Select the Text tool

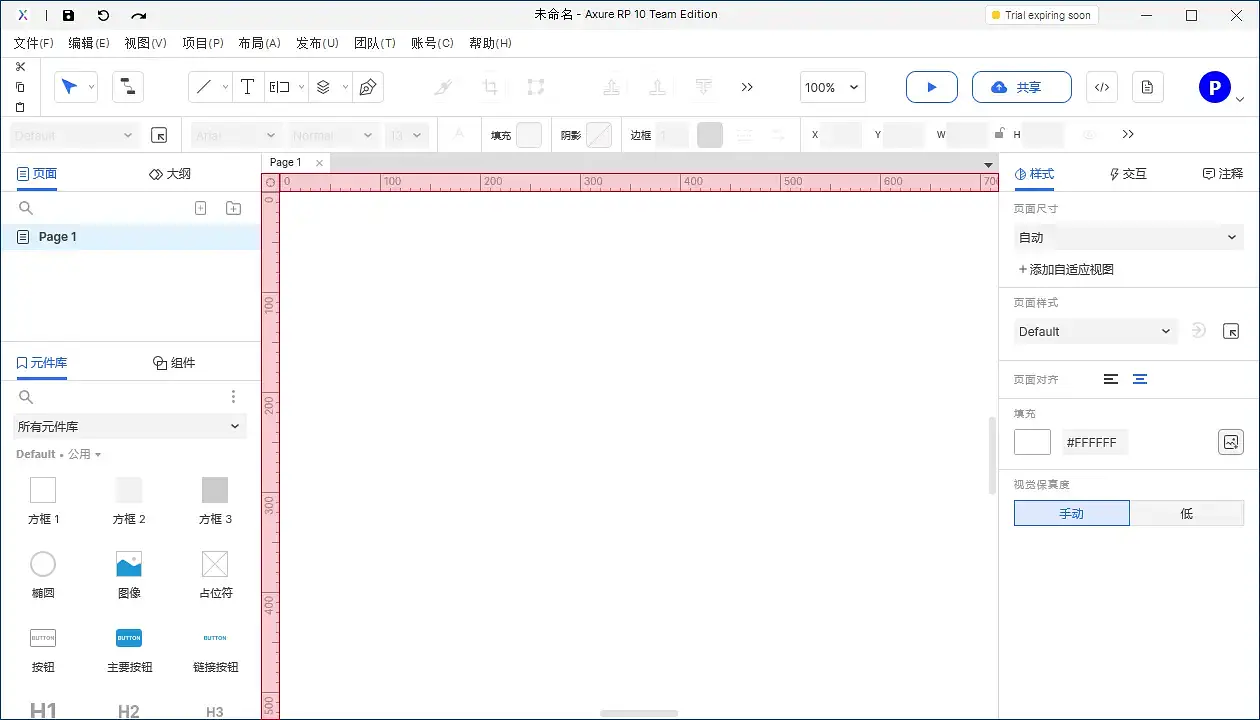[x=247, y=87]
